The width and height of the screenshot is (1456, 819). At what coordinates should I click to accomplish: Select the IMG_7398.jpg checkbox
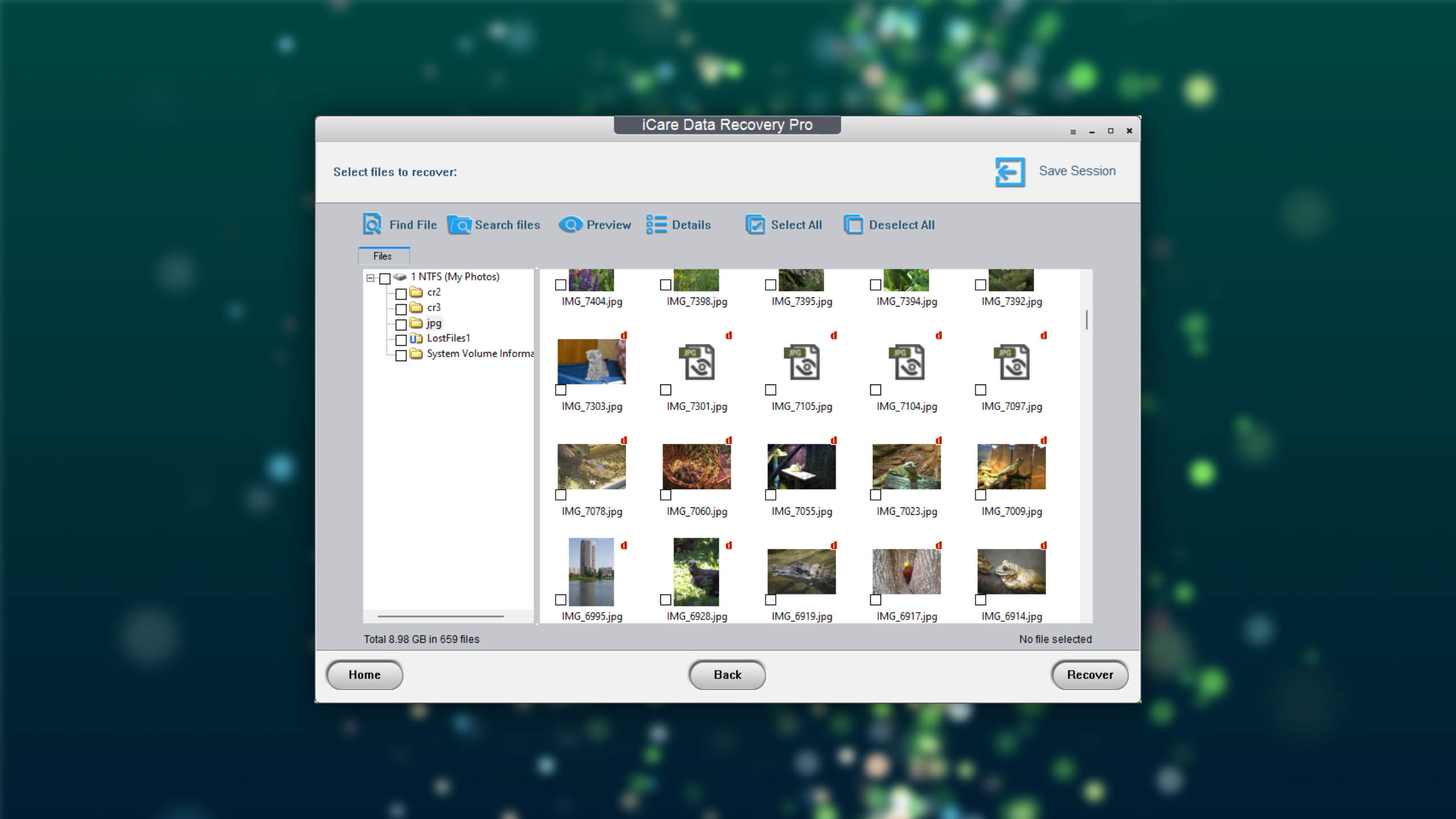pyautogui.click(x=665, y=285)
